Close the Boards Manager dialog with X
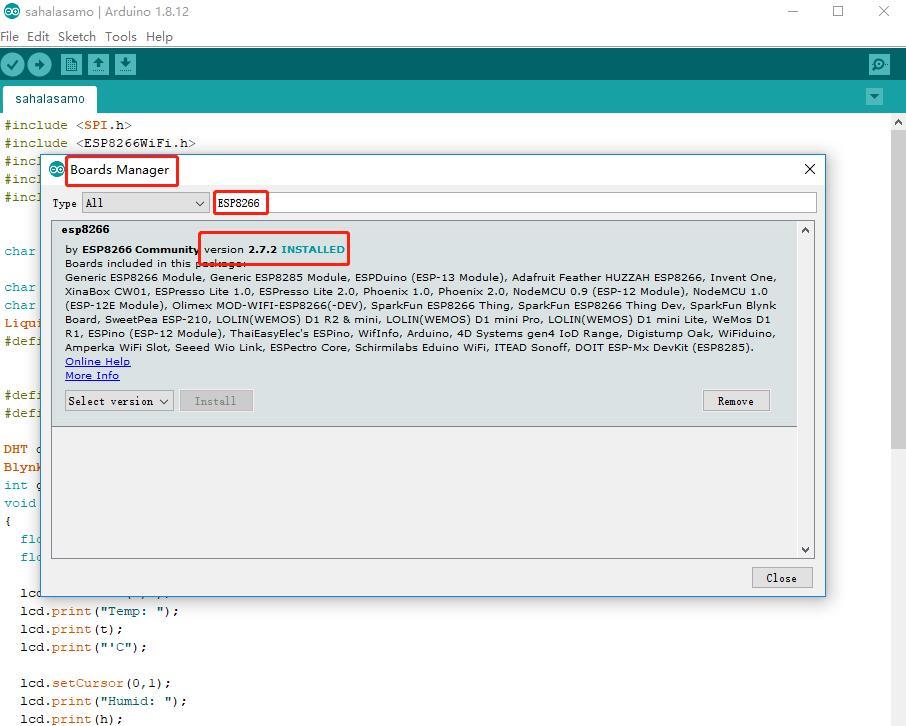This screenshot has width=906, height=726. [810, 169]
